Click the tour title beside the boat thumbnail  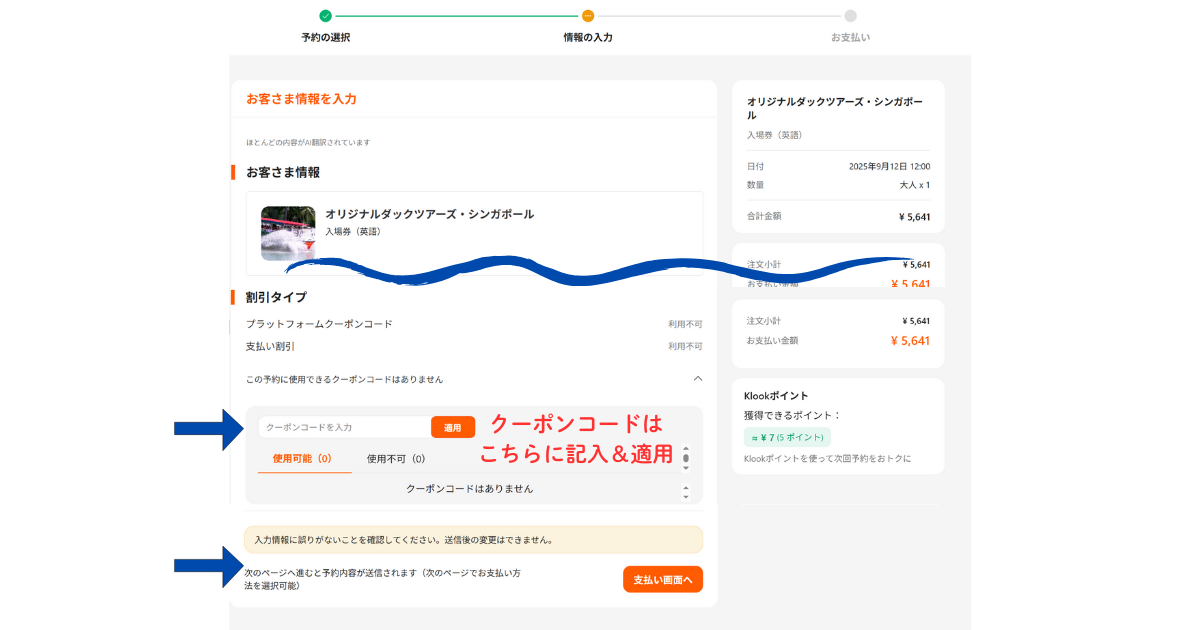pos(429,214)
